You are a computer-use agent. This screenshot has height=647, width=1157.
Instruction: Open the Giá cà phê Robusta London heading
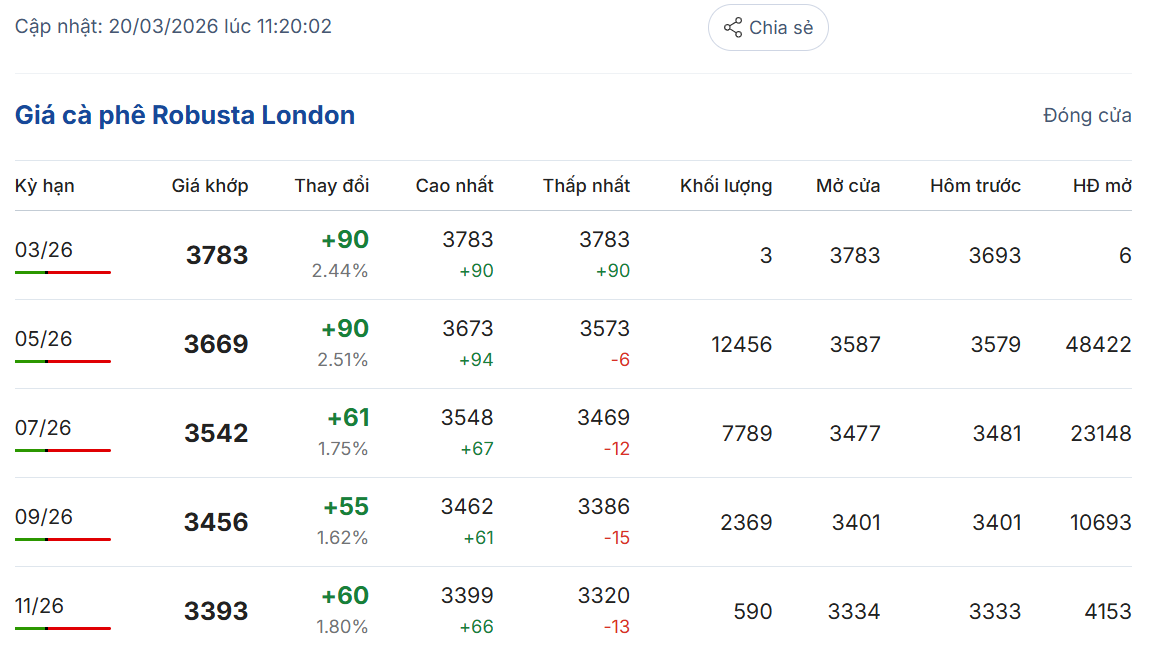185,115
